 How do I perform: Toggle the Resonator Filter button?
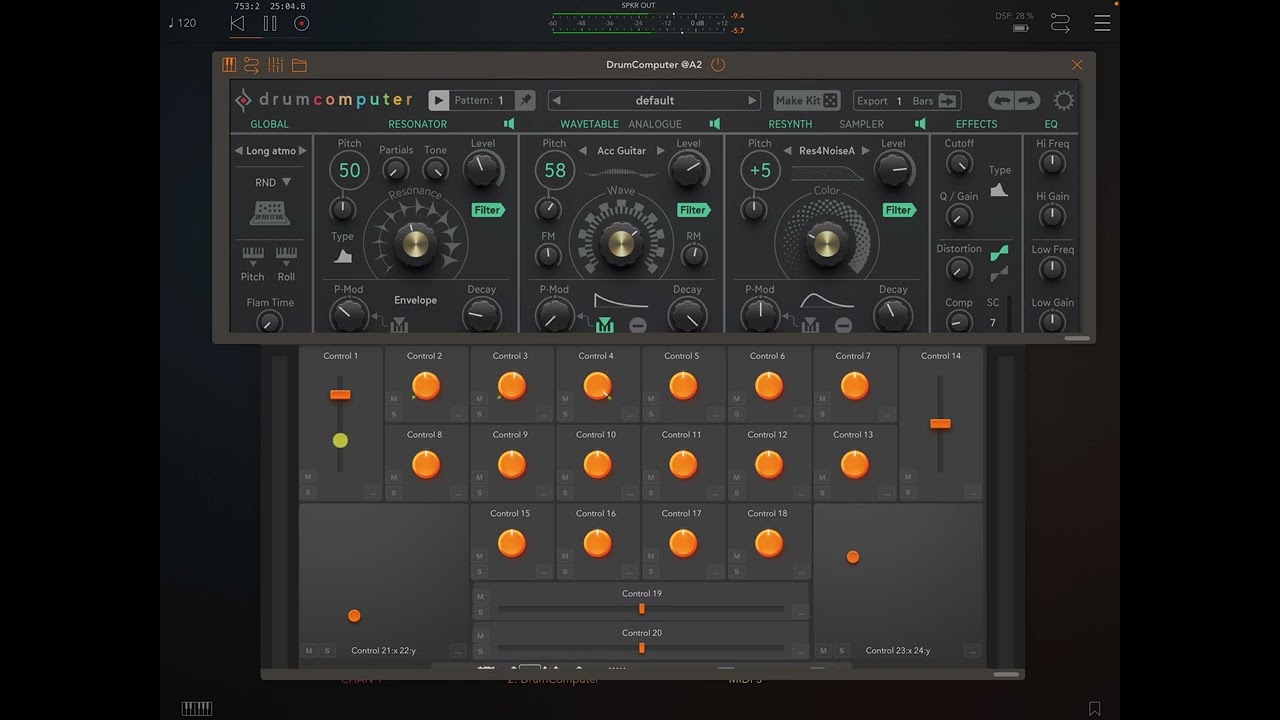point(488,210)
